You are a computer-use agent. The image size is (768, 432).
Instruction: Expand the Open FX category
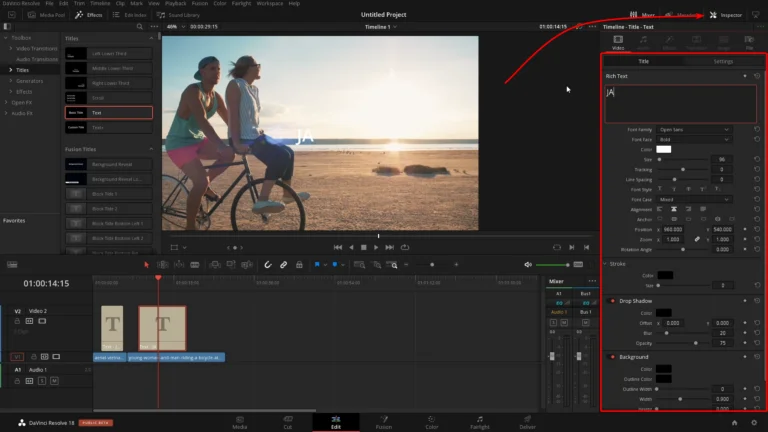click(6, 102)
